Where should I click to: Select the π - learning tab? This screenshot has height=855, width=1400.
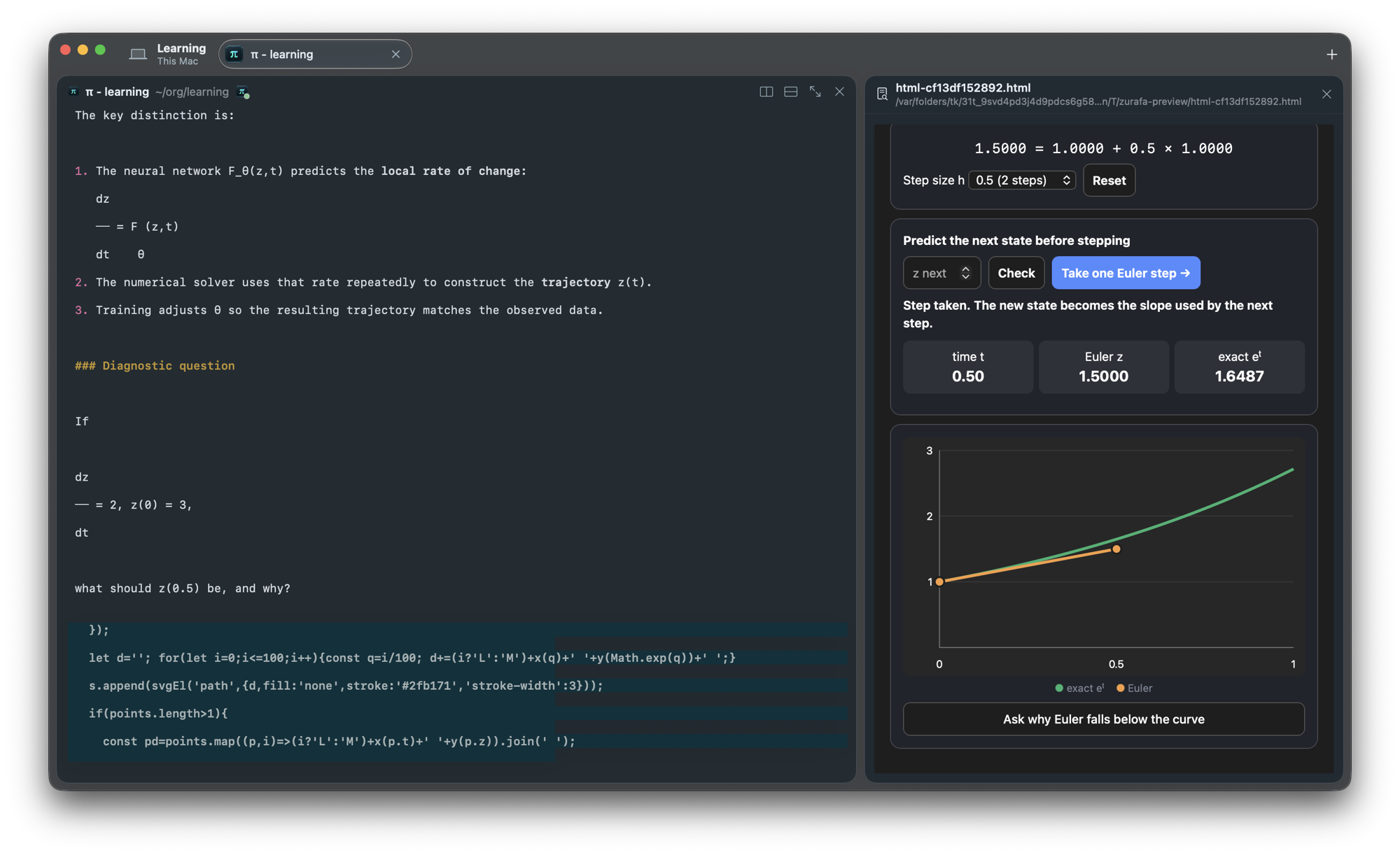315,55
